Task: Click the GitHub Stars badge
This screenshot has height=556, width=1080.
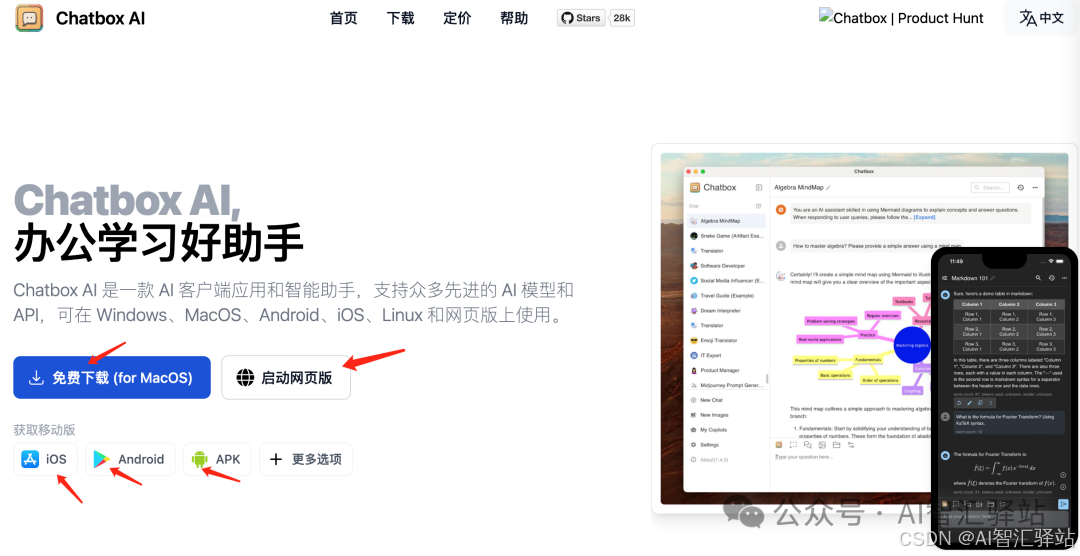Action: coord(580,18)
